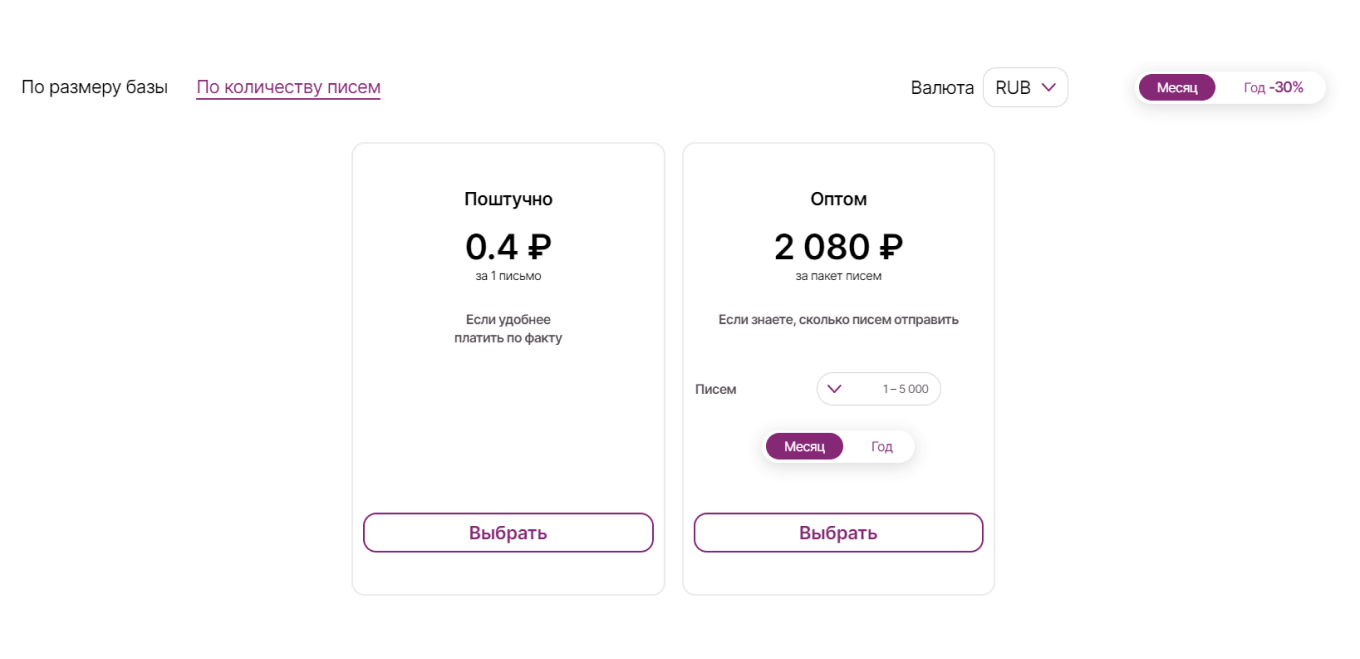Viewport: 1360px width, 659px height.
Task: Click the 2 080 ₽ price
Action: (838, 246)
